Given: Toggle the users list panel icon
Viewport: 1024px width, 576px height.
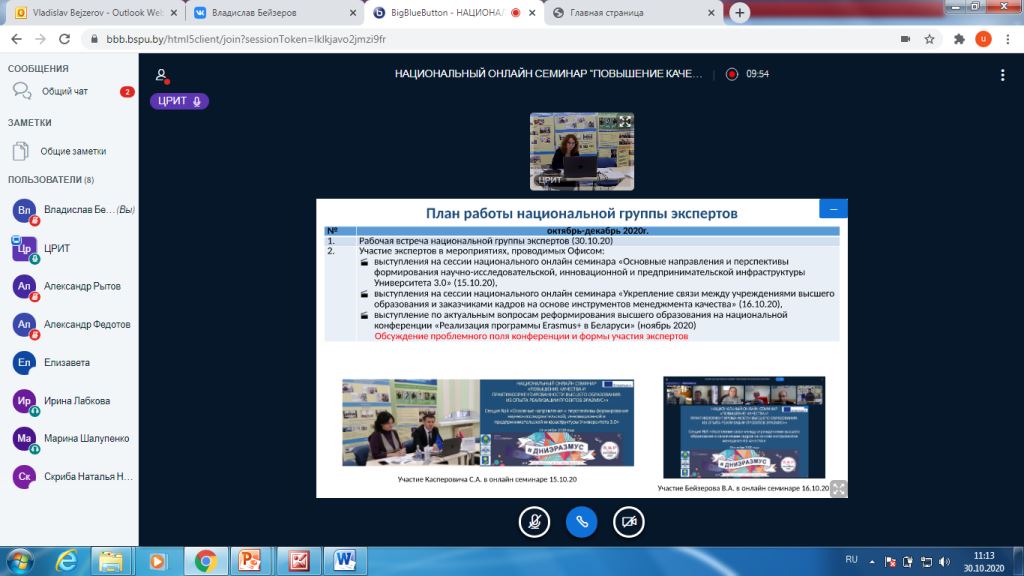Looking at the screenshot, I should (161, 75).
